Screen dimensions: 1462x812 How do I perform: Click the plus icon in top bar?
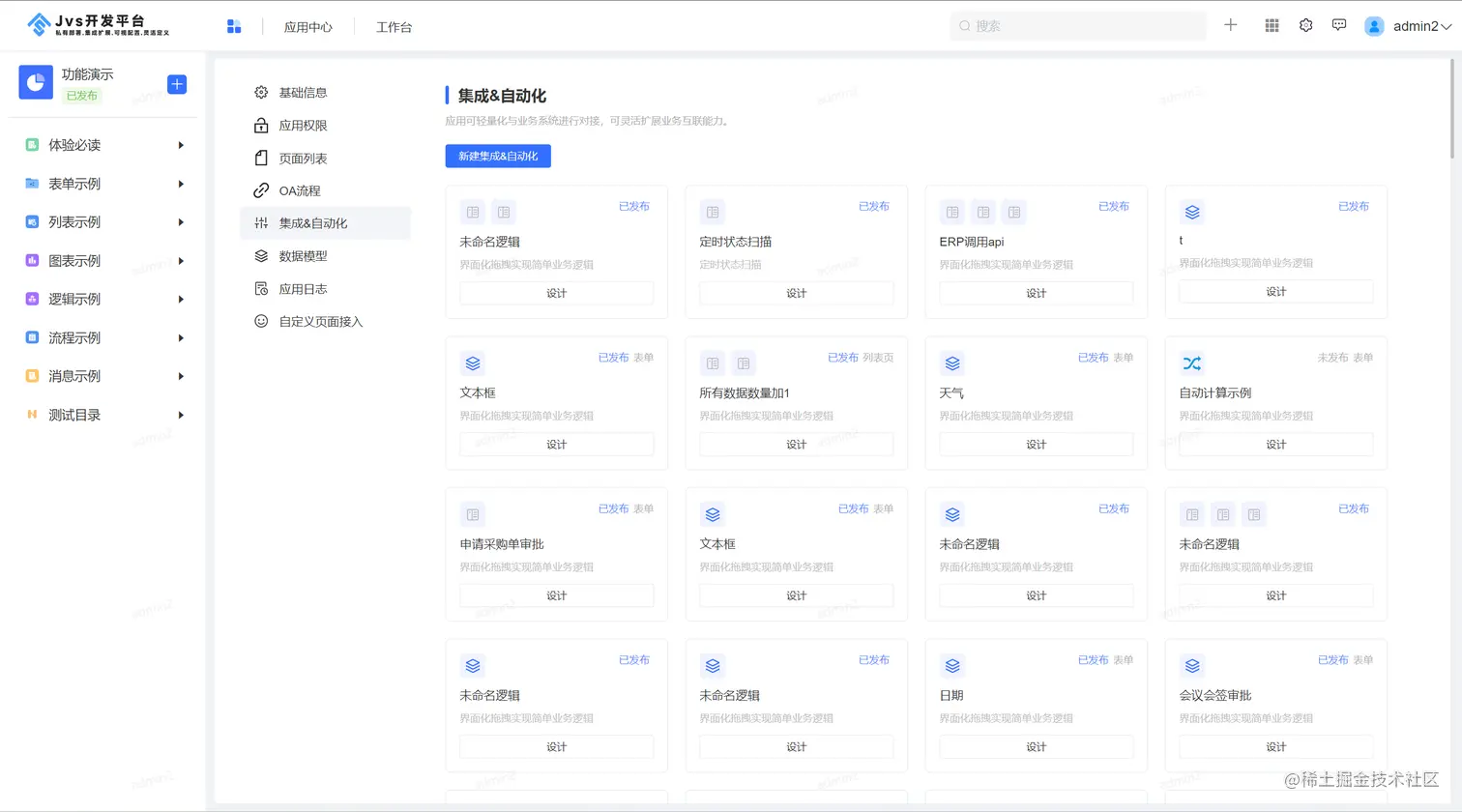1231,25
